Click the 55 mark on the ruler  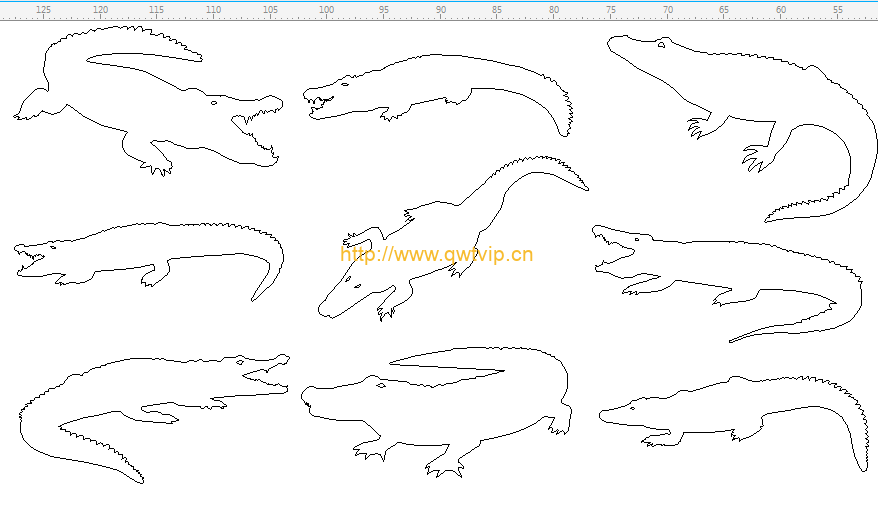838,10
